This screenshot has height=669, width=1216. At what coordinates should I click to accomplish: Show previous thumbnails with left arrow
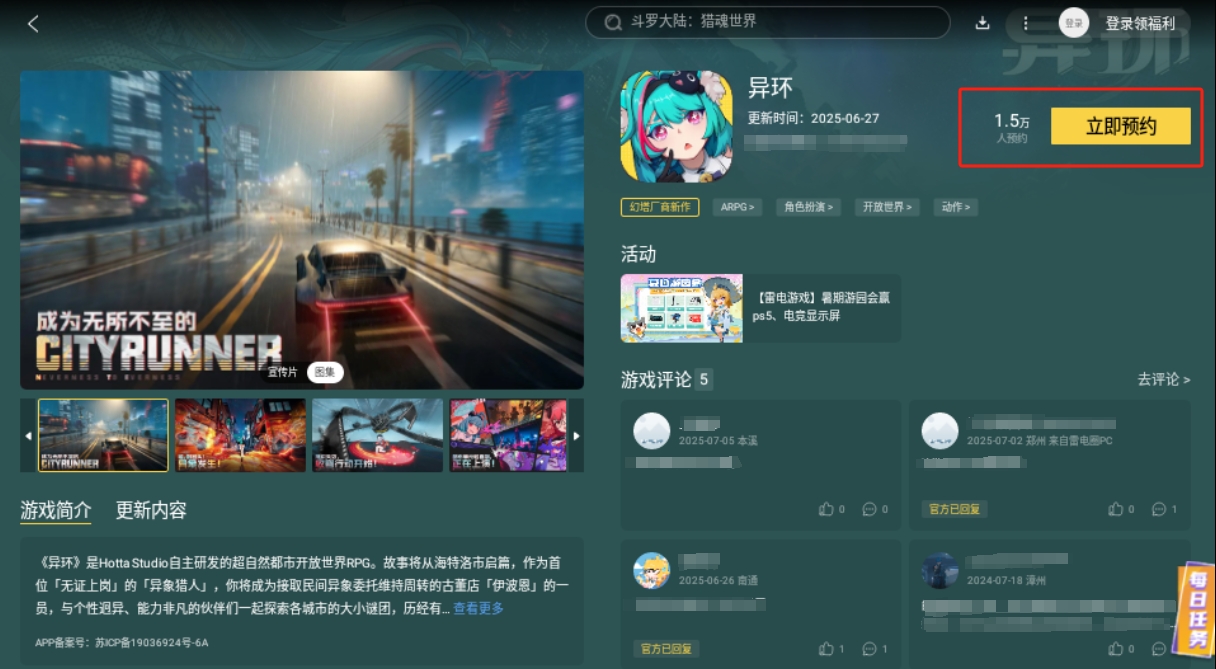[28, 436]
